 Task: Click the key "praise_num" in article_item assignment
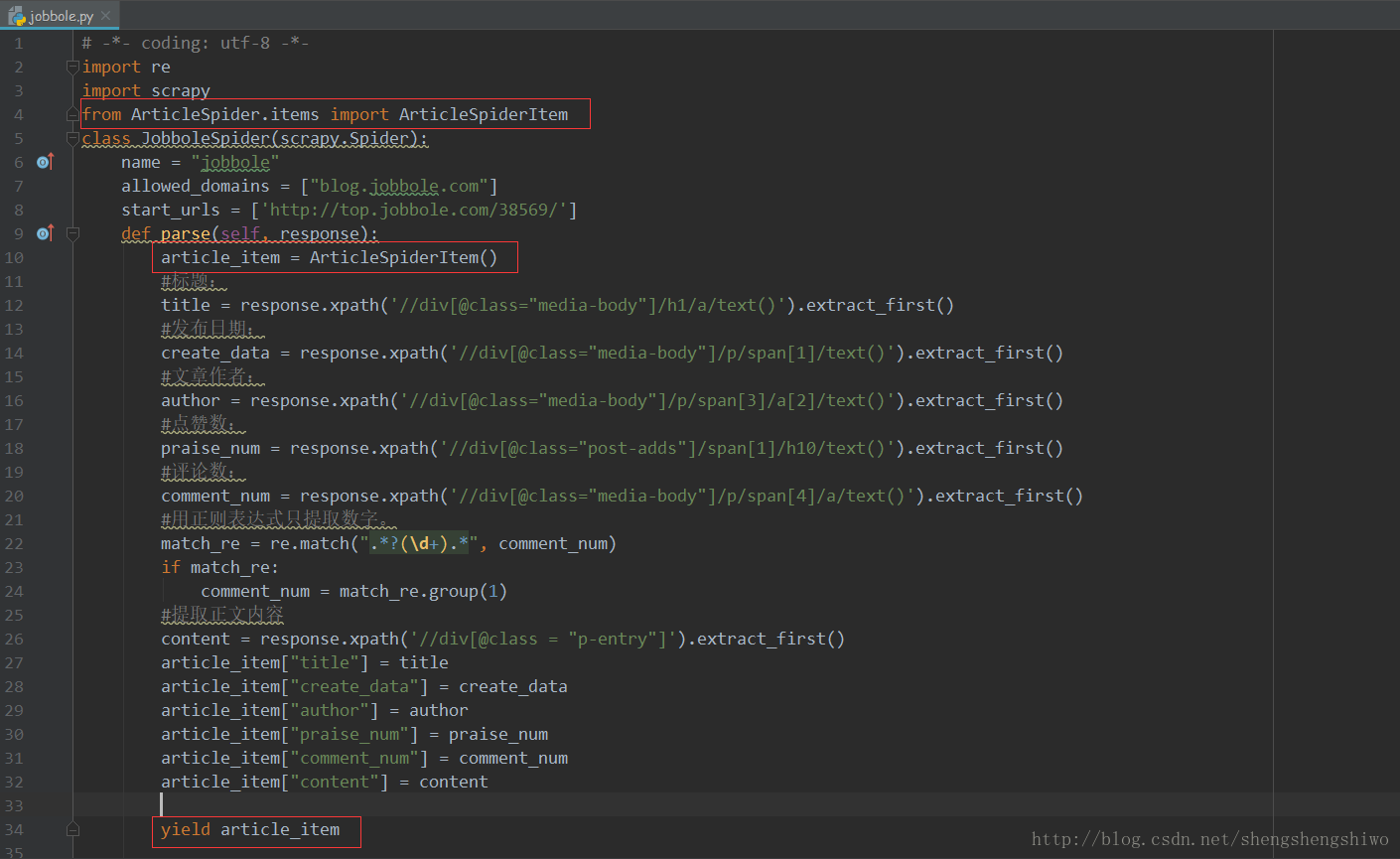[x=350, y=734]
